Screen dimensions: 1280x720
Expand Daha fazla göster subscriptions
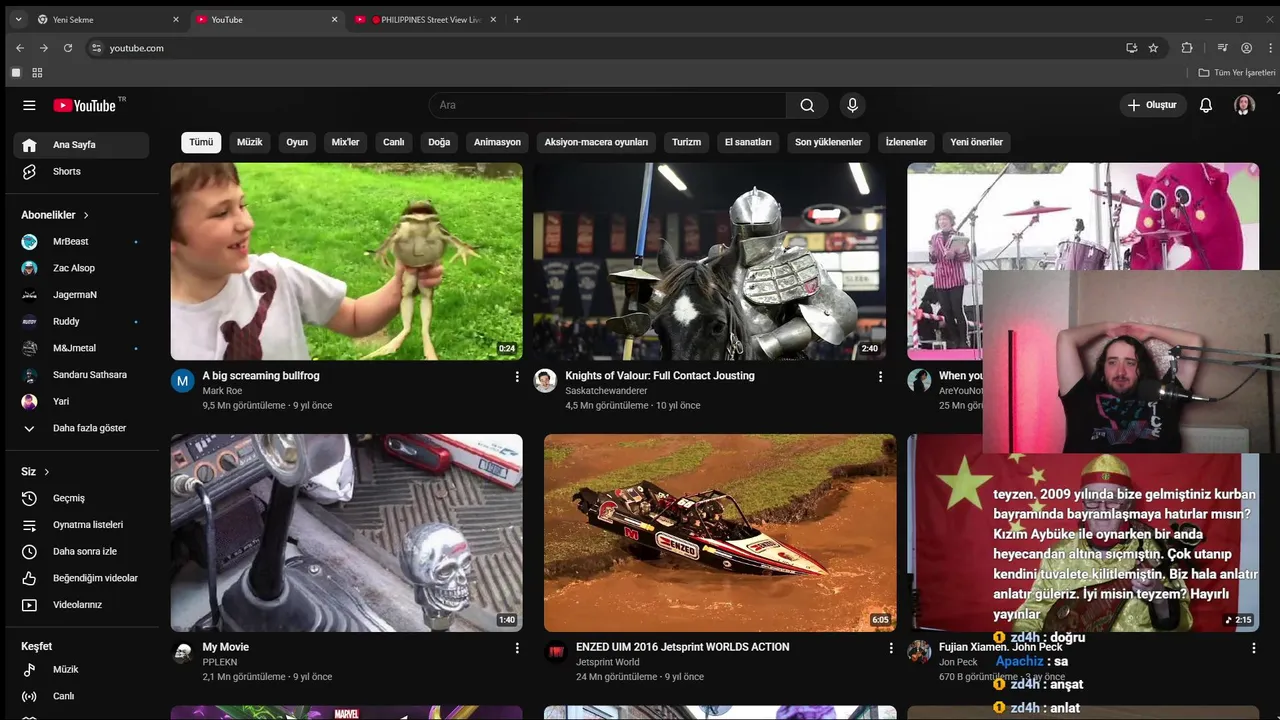[81, 428]
